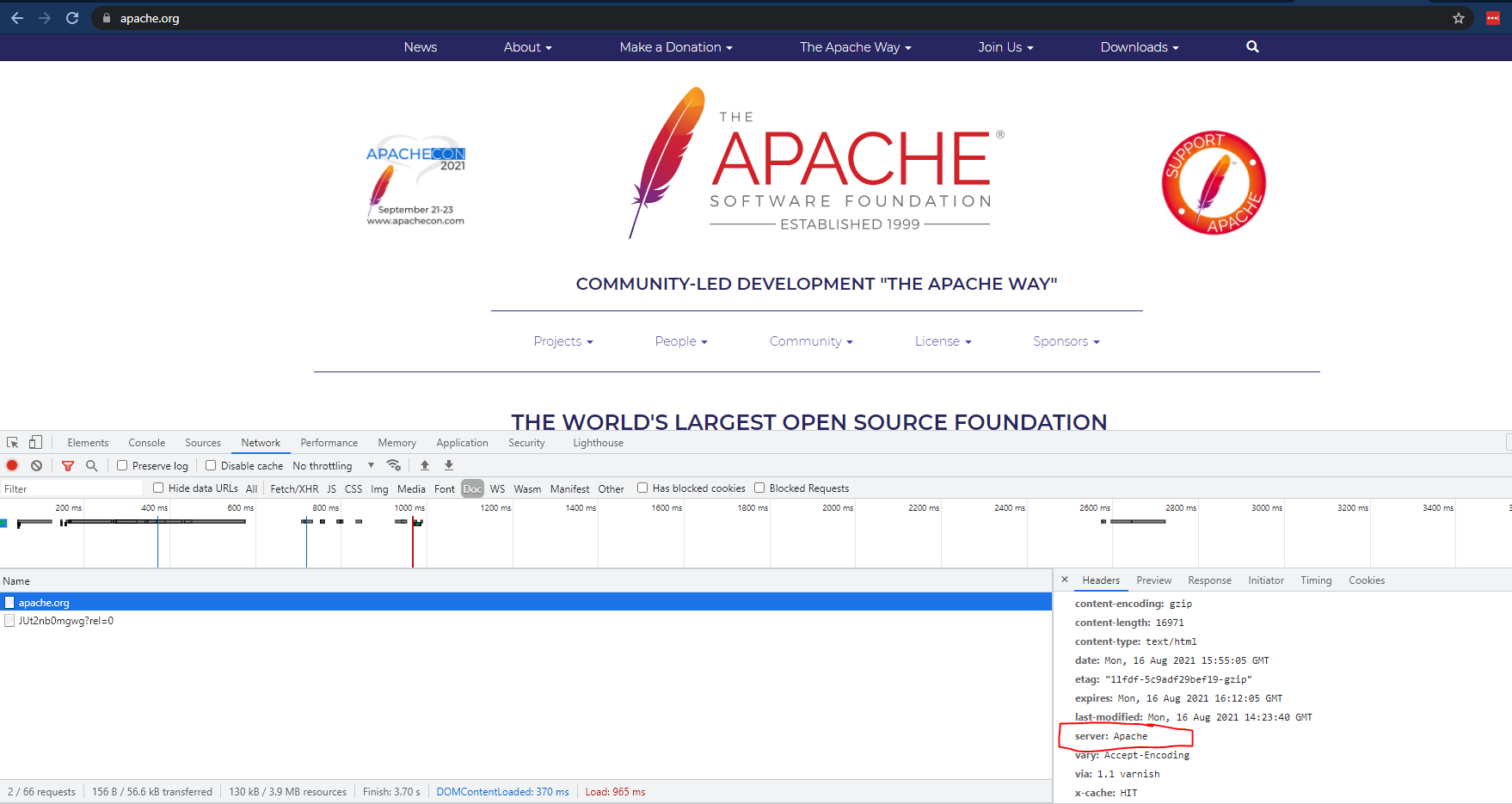
Task: Select the apache.org request row
Action: pyautogui.click(x=526, y=603)
